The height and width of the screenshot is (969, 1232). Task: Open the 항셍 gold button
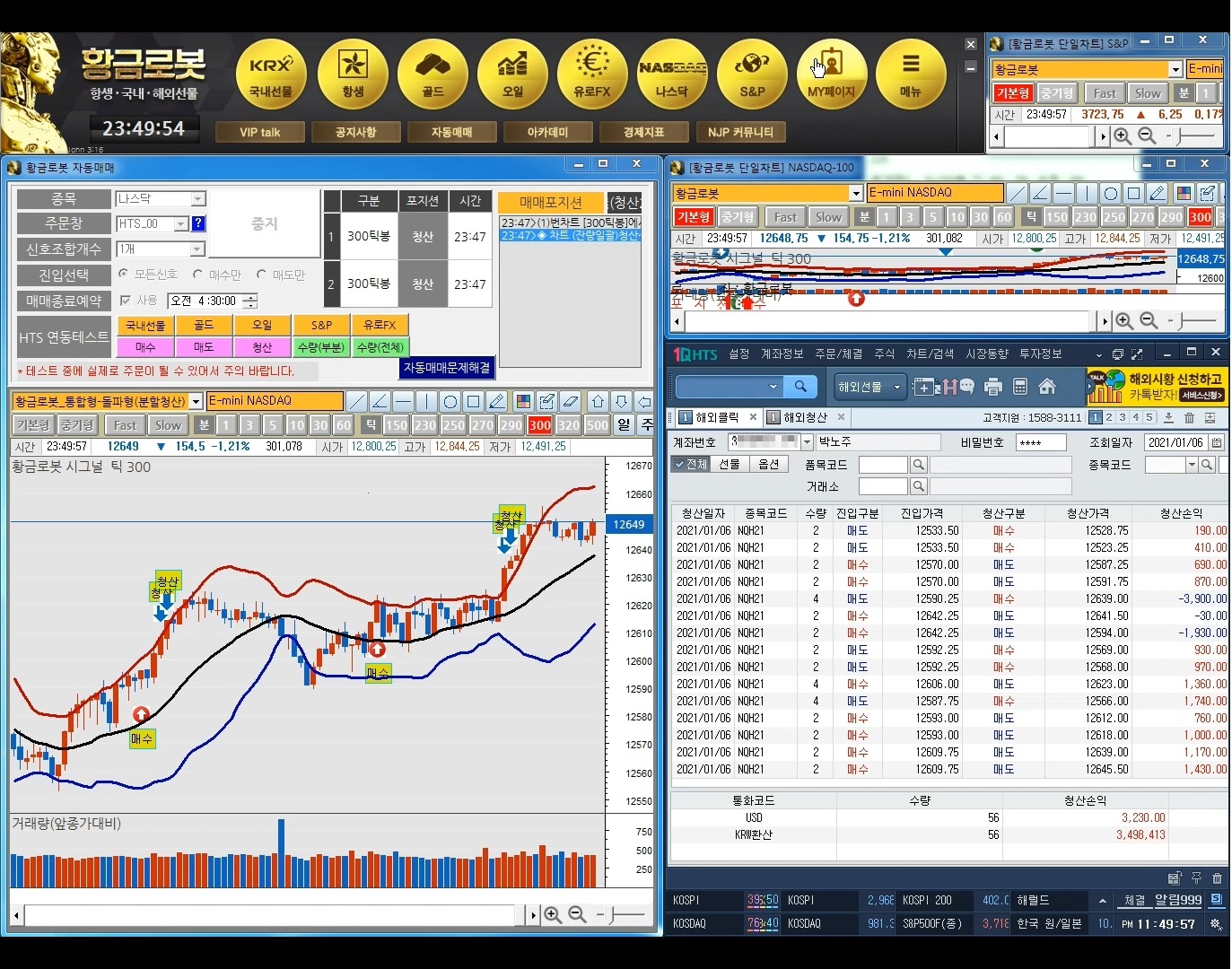[353, 74]
